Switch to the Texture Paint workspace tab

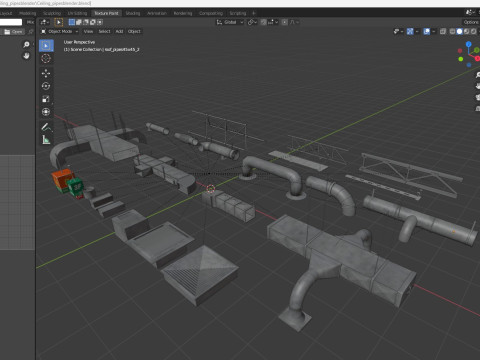[x=106, y=13]
